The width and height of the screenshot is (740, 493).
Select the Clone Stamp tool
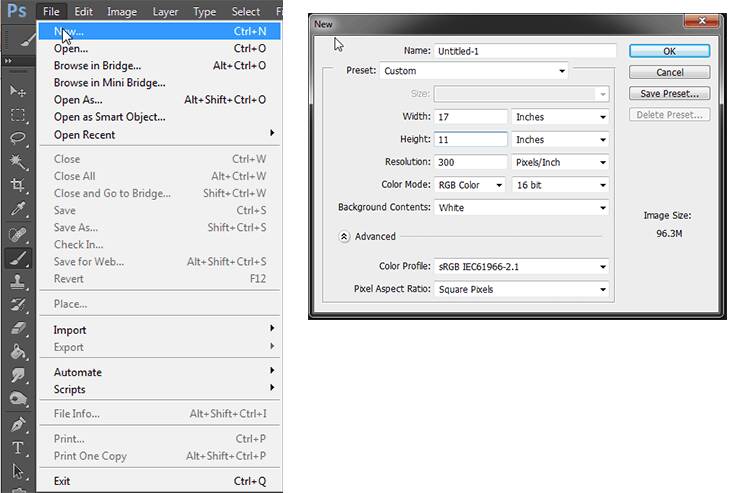click(x=17, y=282)
